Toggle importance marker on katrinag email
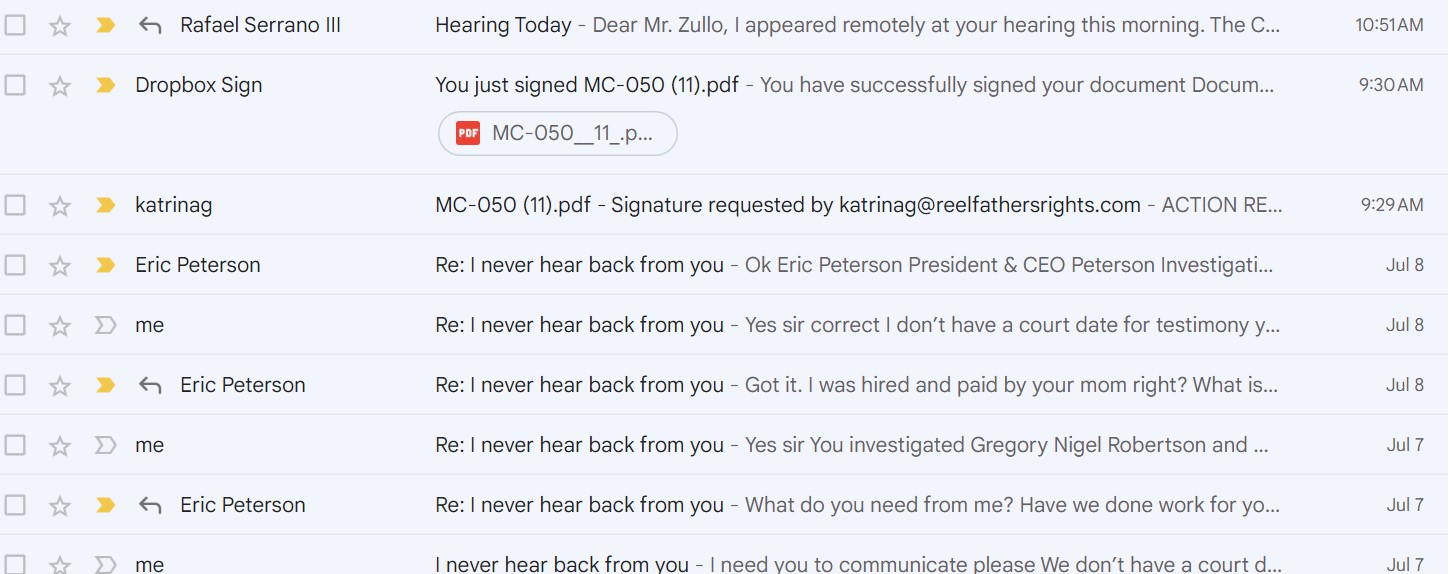Image resolution: width=1449 pixels, height=574 pixels. tap(105, 206)
